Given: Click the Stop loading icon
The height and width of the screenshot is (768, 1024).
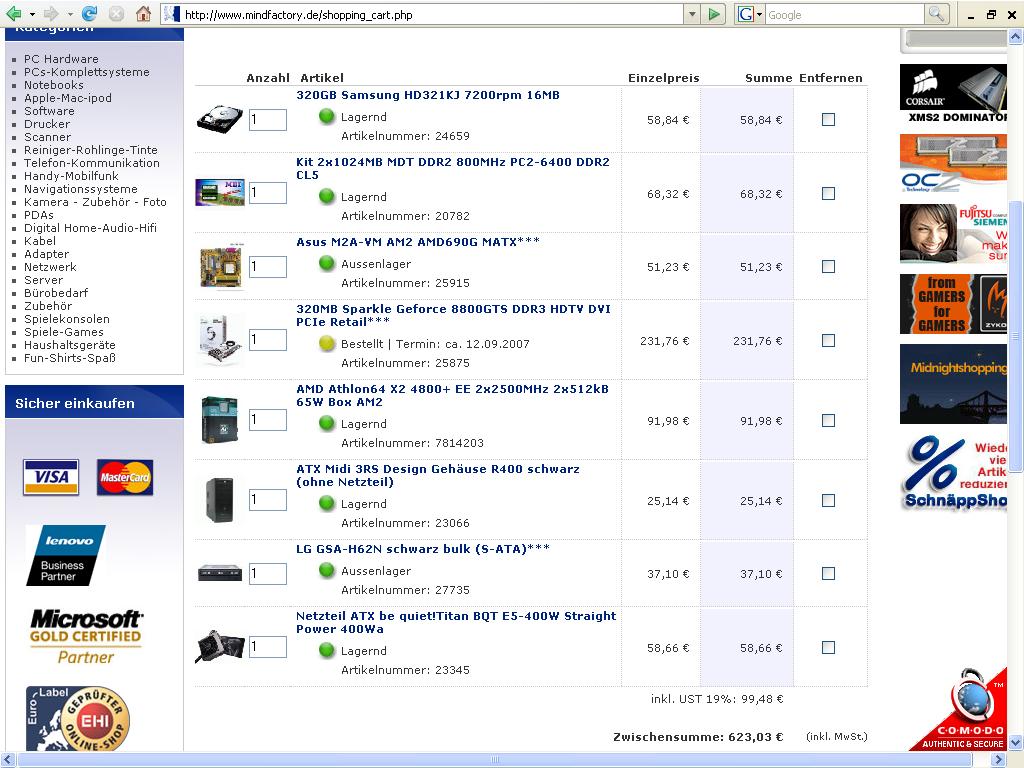Looking at the screenshot, I should 116,14.
